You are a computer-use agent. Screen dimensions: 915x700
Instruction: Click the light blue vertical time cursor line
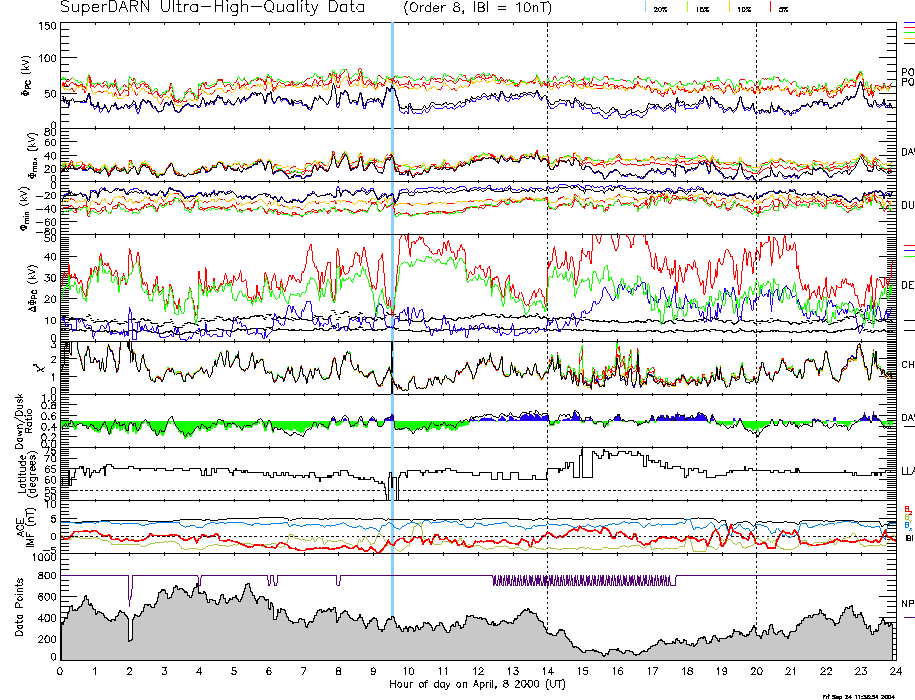click(392, 300)
